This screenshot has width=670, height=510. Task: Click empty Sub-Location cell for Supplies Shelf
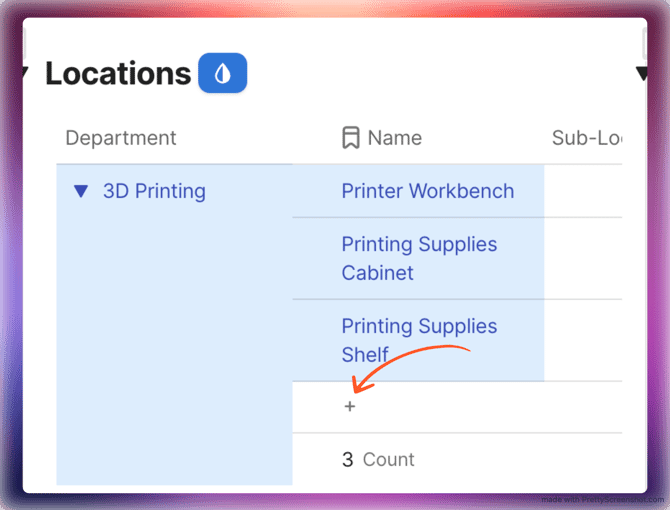point(583,340)
